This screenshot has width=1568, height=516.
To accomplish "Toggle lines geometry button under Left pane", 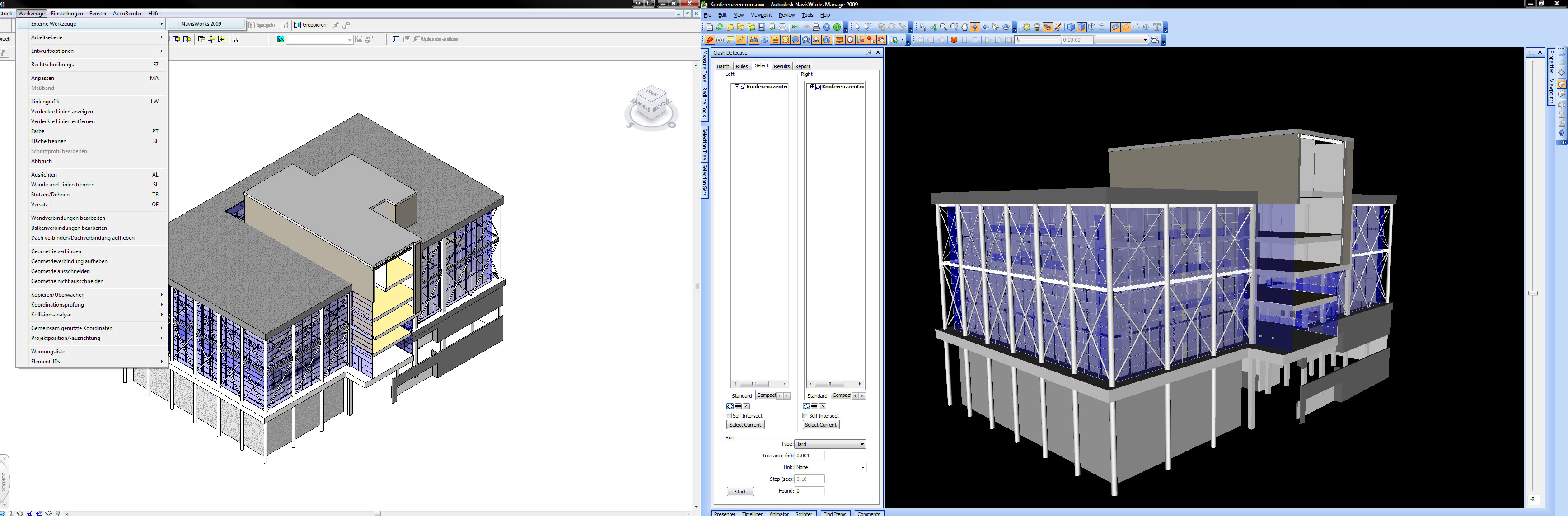I will tap(738, 406).
